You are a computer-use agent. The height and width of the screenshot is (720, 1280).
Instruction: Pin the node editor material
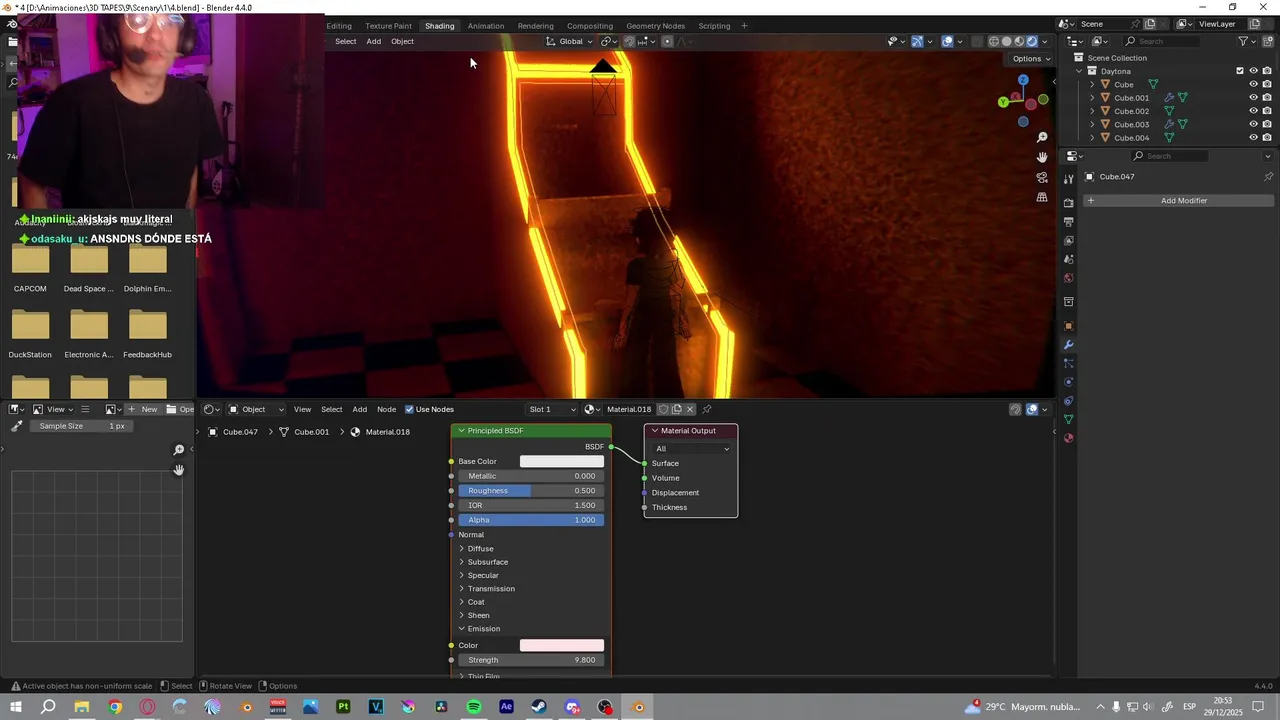coord(707,409)
